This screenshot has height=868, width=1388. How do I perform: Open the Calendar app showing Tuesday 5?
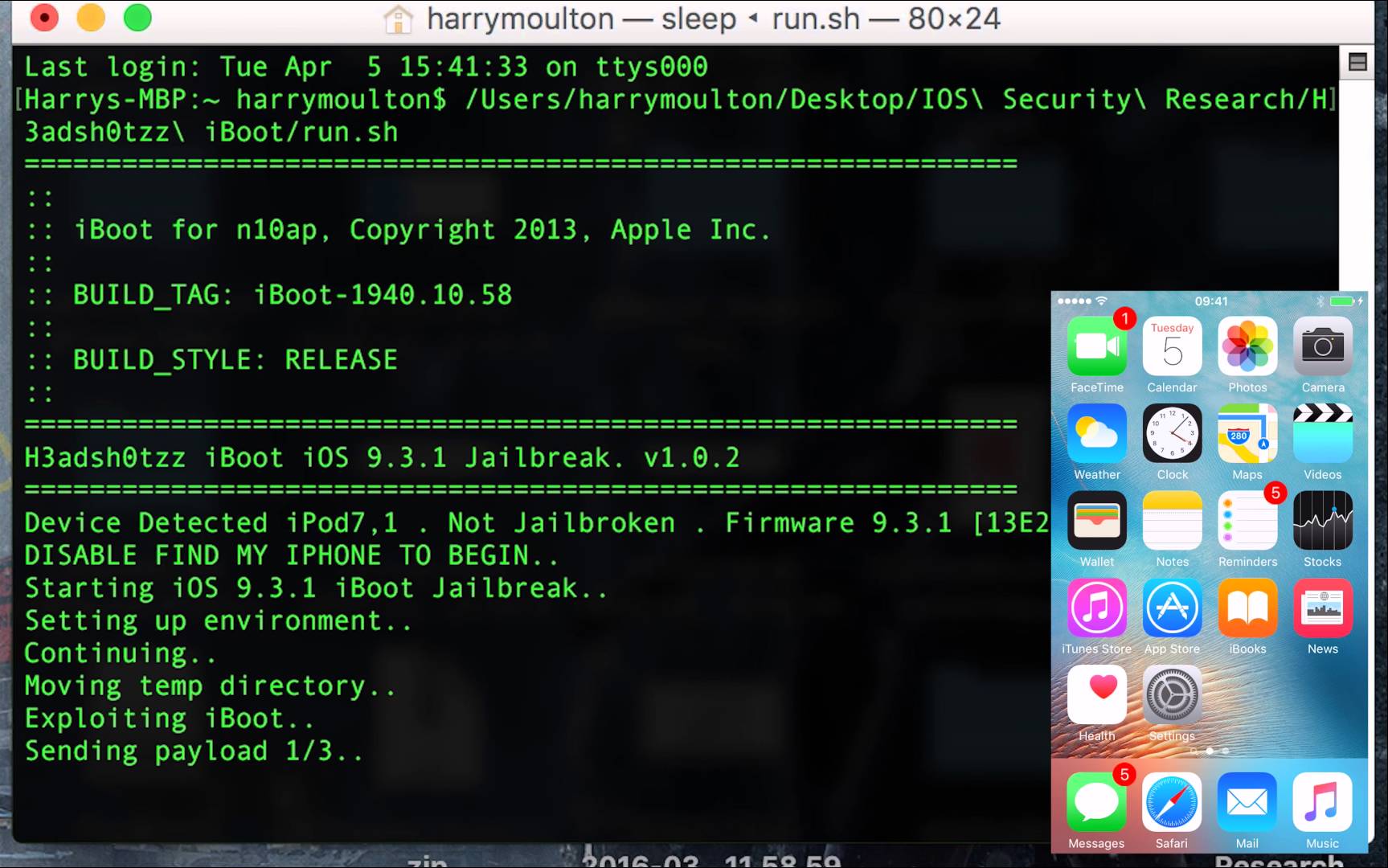pyautogui.click(x=1172, y=346)
